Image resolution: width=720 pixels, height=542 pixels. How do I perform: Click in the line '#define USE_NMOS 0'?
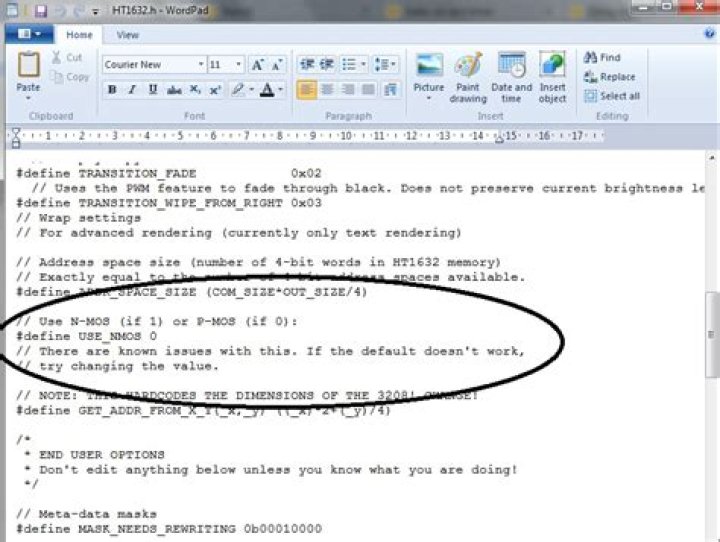coord(86,336)
